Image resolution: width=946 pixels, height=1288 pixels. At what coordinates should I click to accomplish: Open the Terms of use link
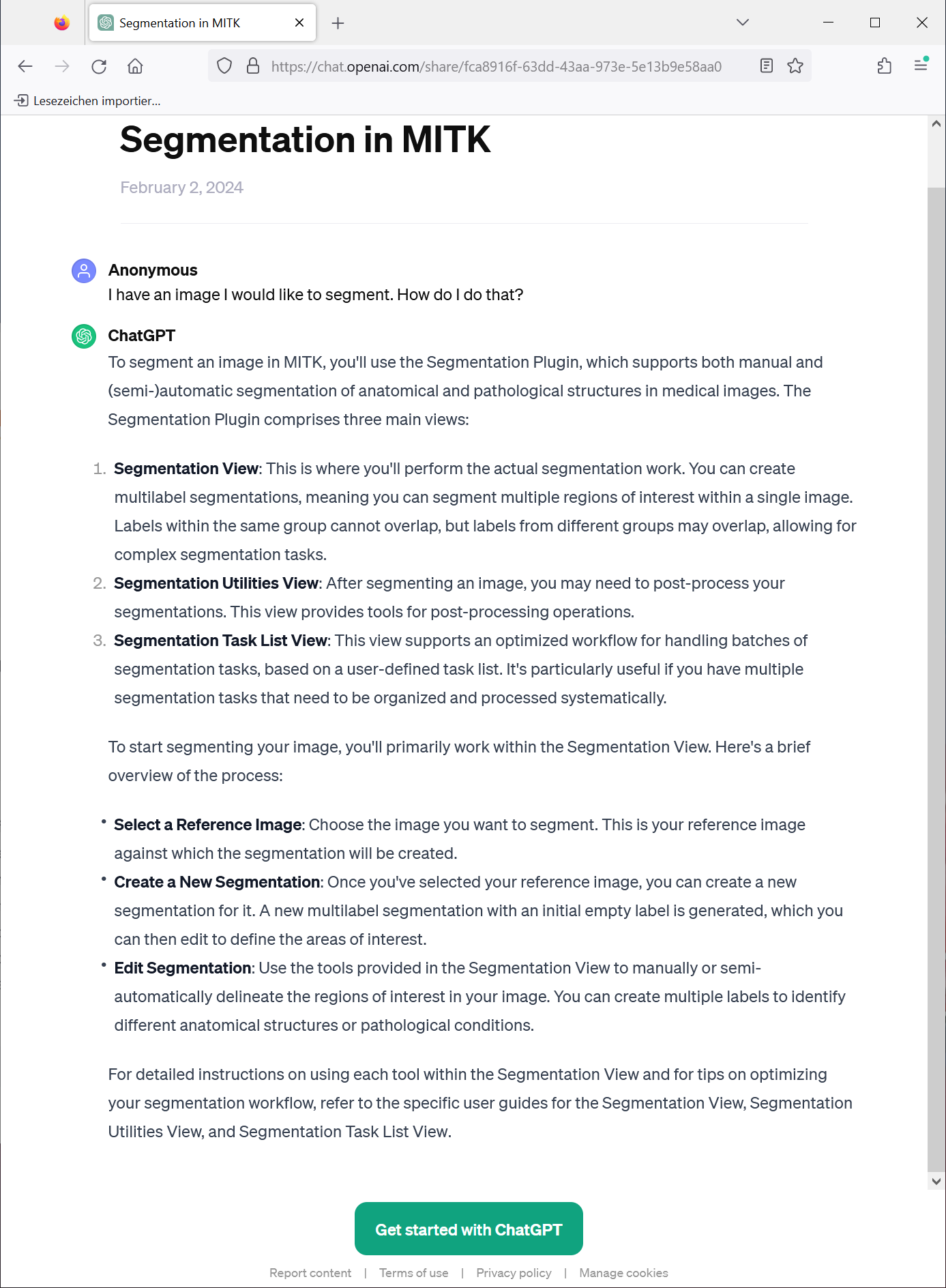tap(413, 1273)
